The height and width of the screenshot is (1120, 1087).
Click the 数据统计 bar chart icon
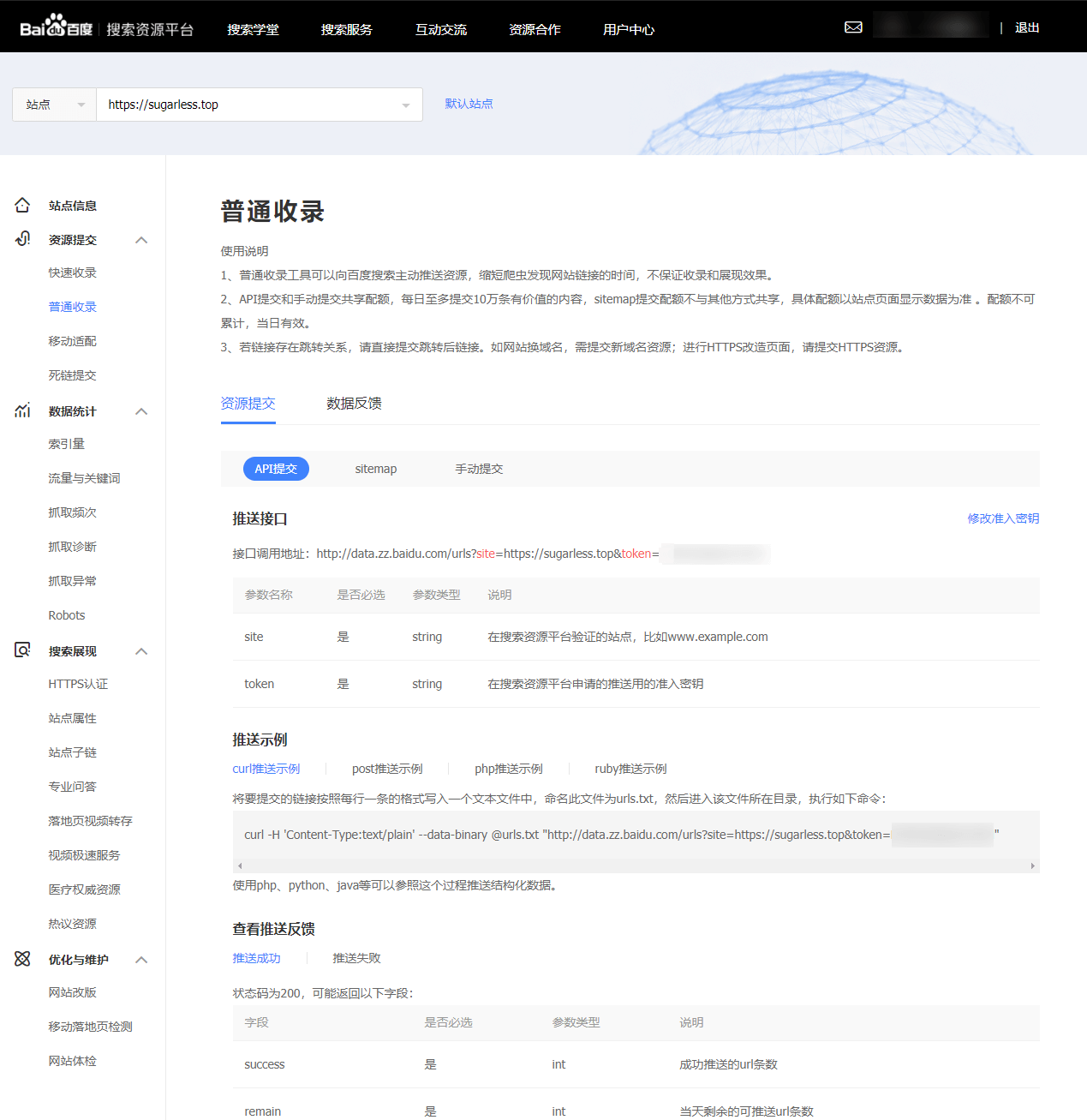(22, 411)
